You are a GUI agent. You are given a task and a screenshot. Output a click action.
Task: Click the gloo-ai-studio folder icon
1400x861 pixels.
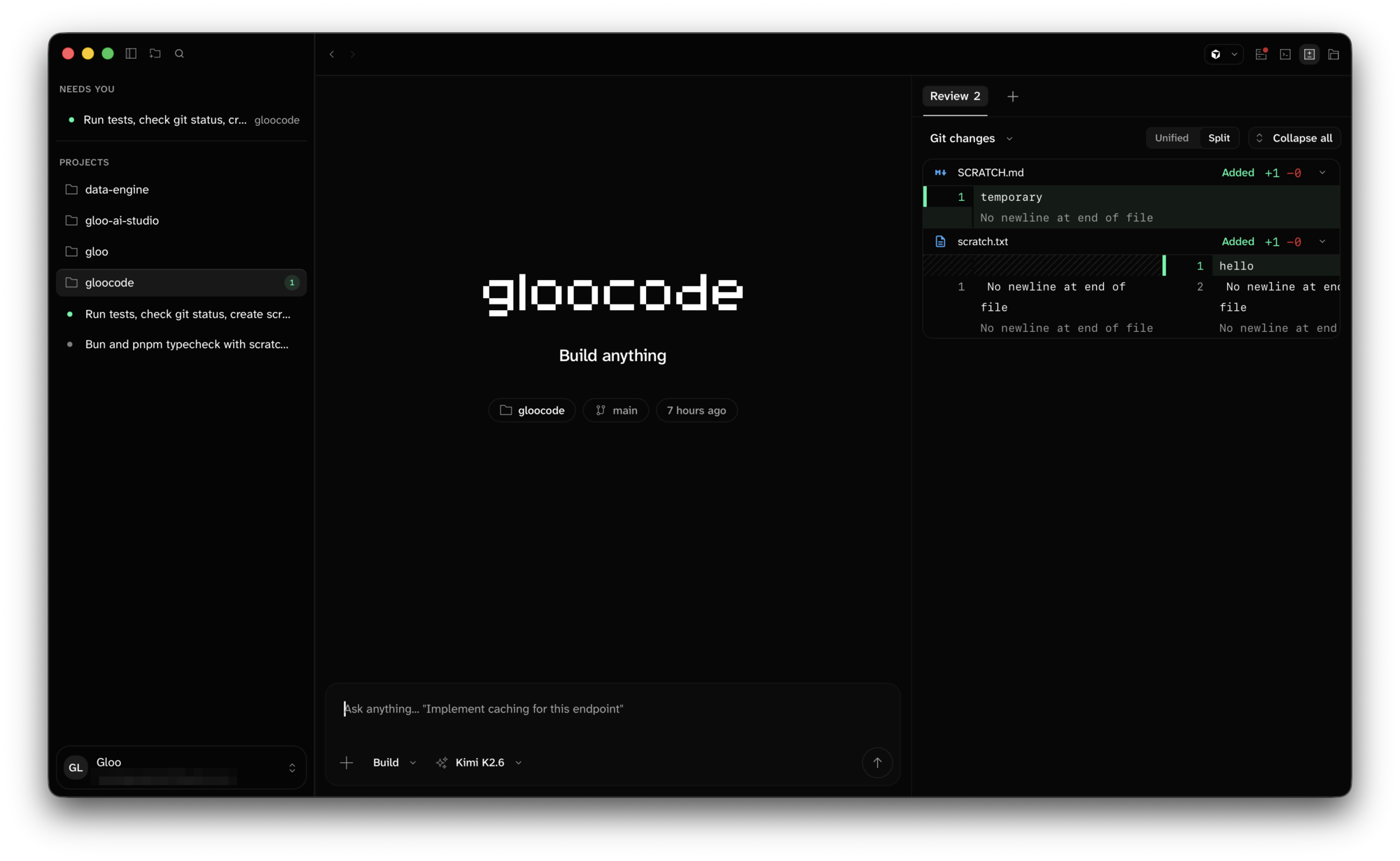(71, 220)
